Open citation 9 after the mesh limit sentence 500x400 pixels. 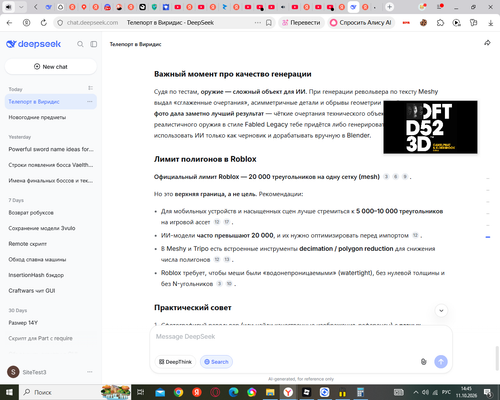[405, 177]
